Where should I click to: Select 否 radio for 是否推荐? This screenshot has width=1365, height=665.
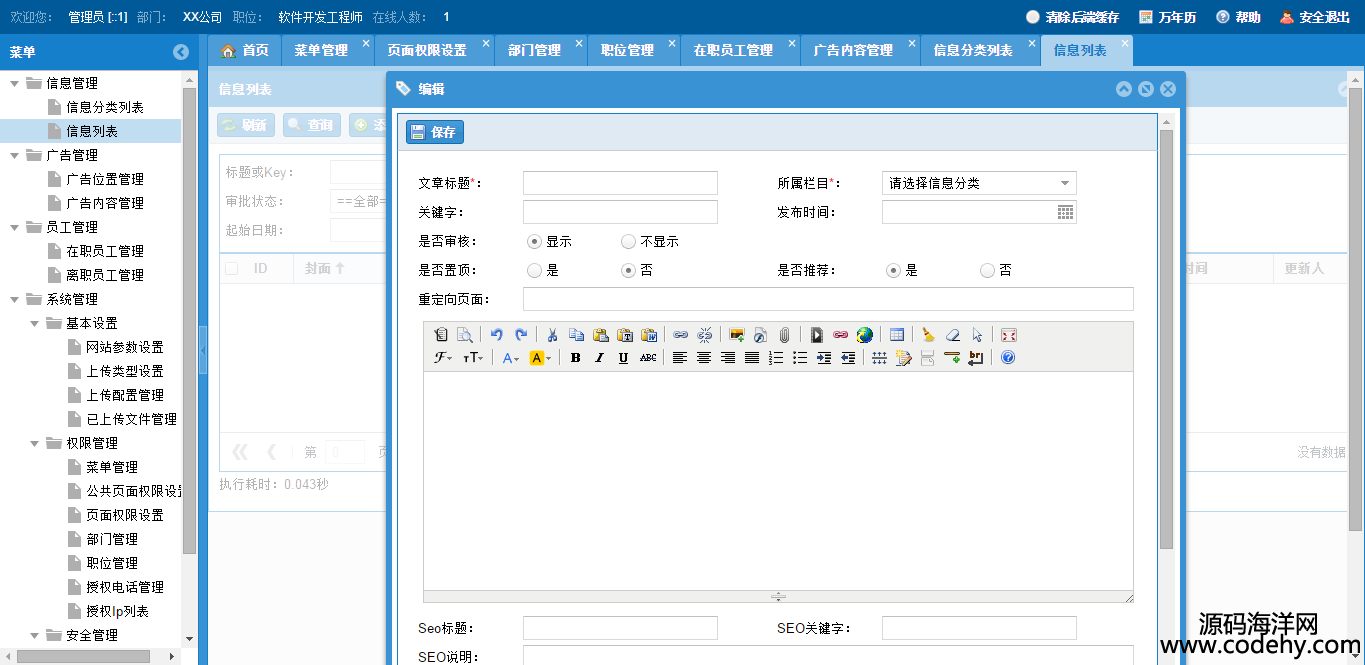[x=987, y=270]
